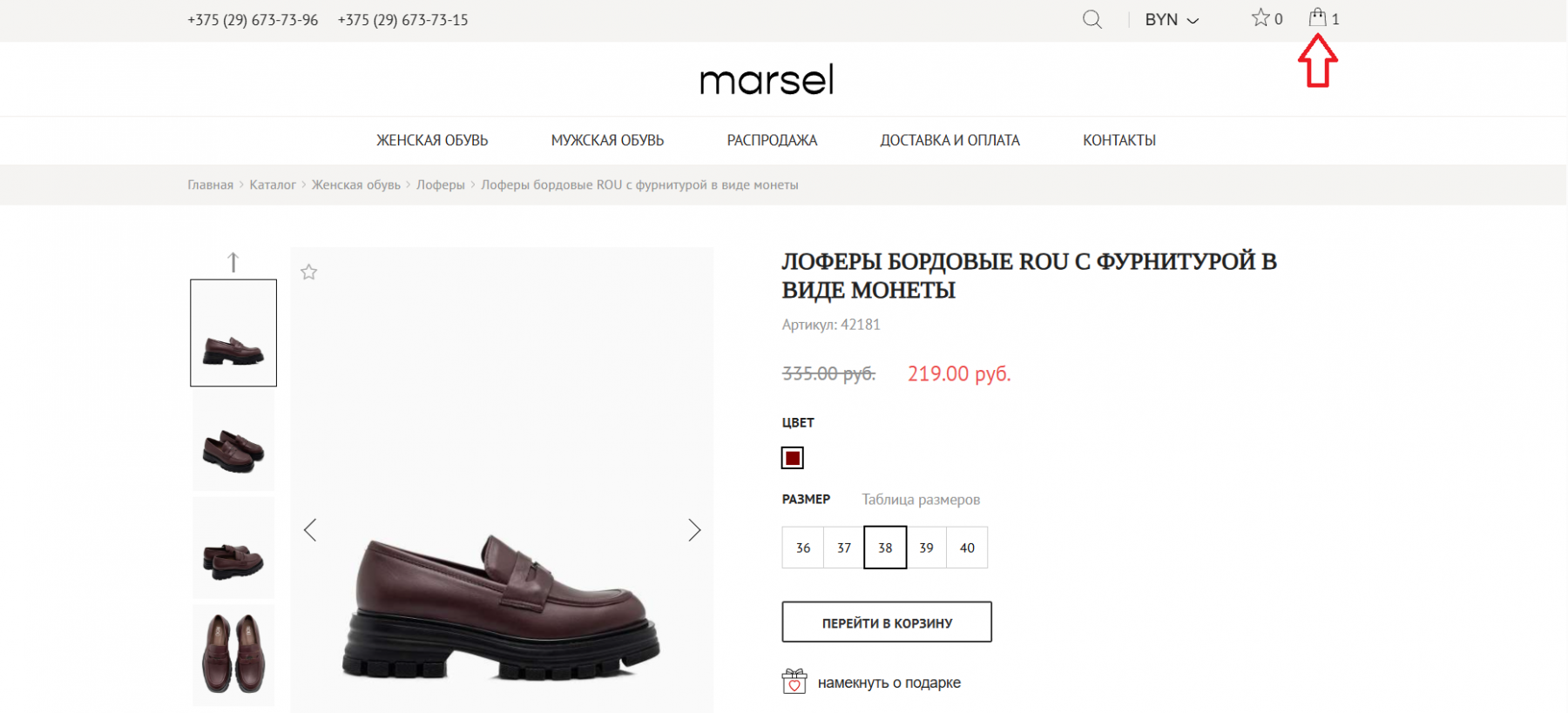The width and height of the screenshot is (1568, 713).
Task: Select size 36
Action: 802,548
